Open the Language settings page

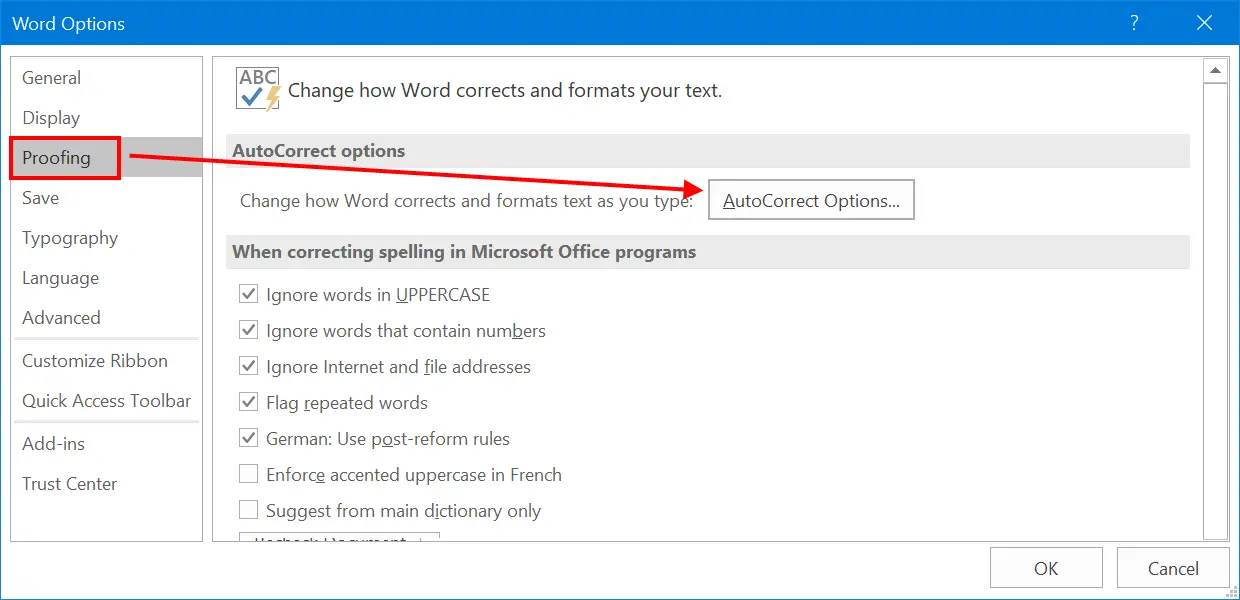click(x=60, y=277)
